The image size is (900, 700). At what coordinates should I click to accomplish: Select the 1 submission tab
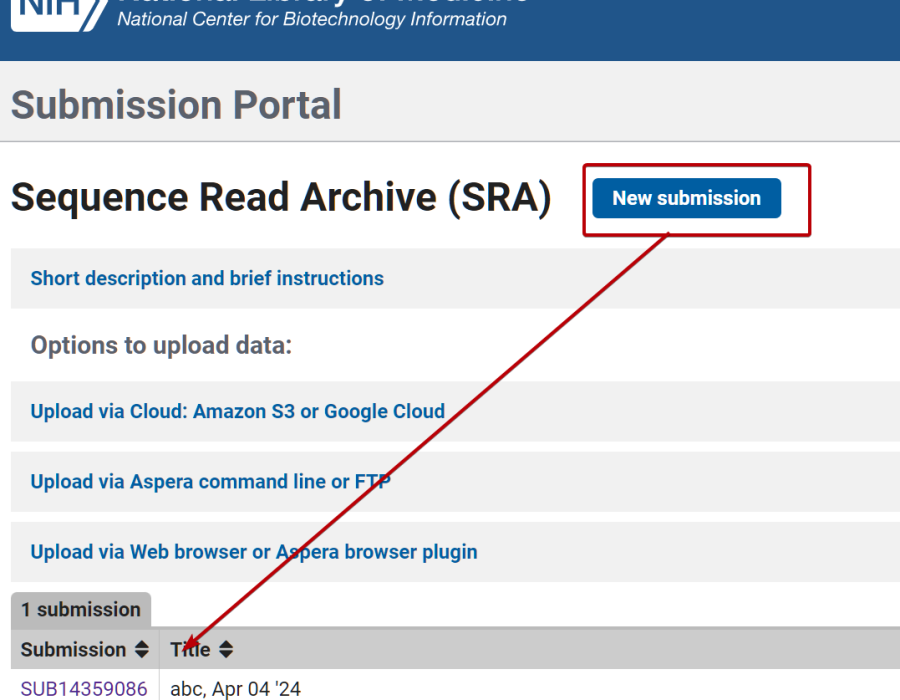pos(81,609)
